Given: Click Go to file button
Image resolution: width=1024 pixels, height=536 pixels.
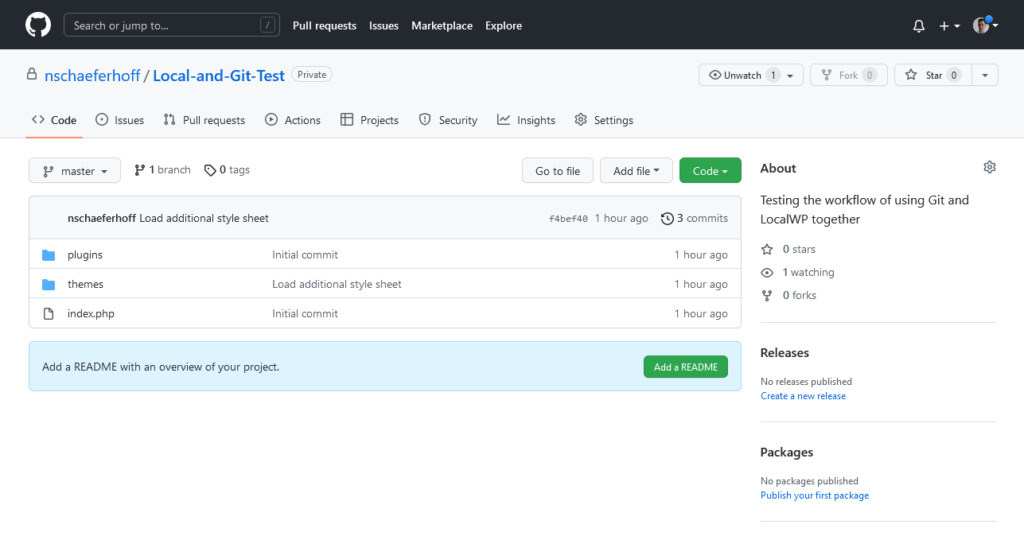Looking at the screenshot, I should [x=557, y=170].
